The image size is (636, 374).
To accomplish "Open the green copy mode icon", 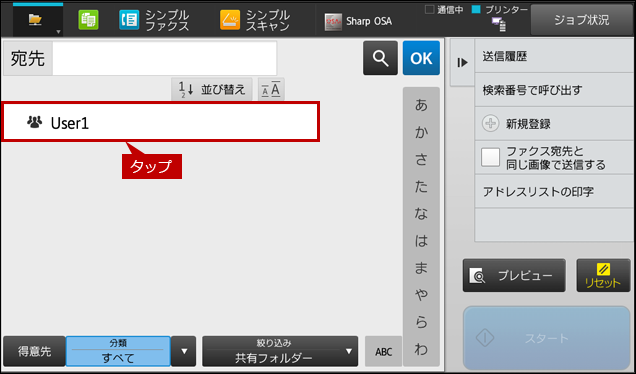I will [88, 20].
